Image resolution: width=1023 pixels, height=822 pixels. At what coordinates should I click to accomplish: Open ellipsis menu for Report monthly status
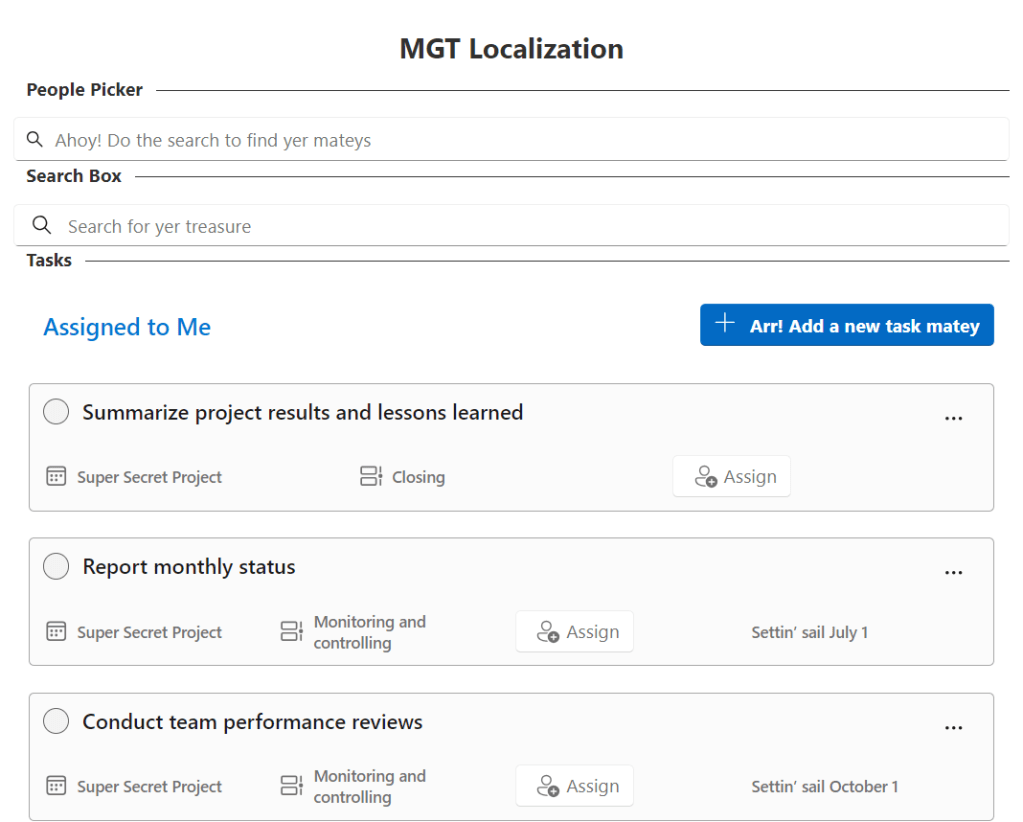953,572
